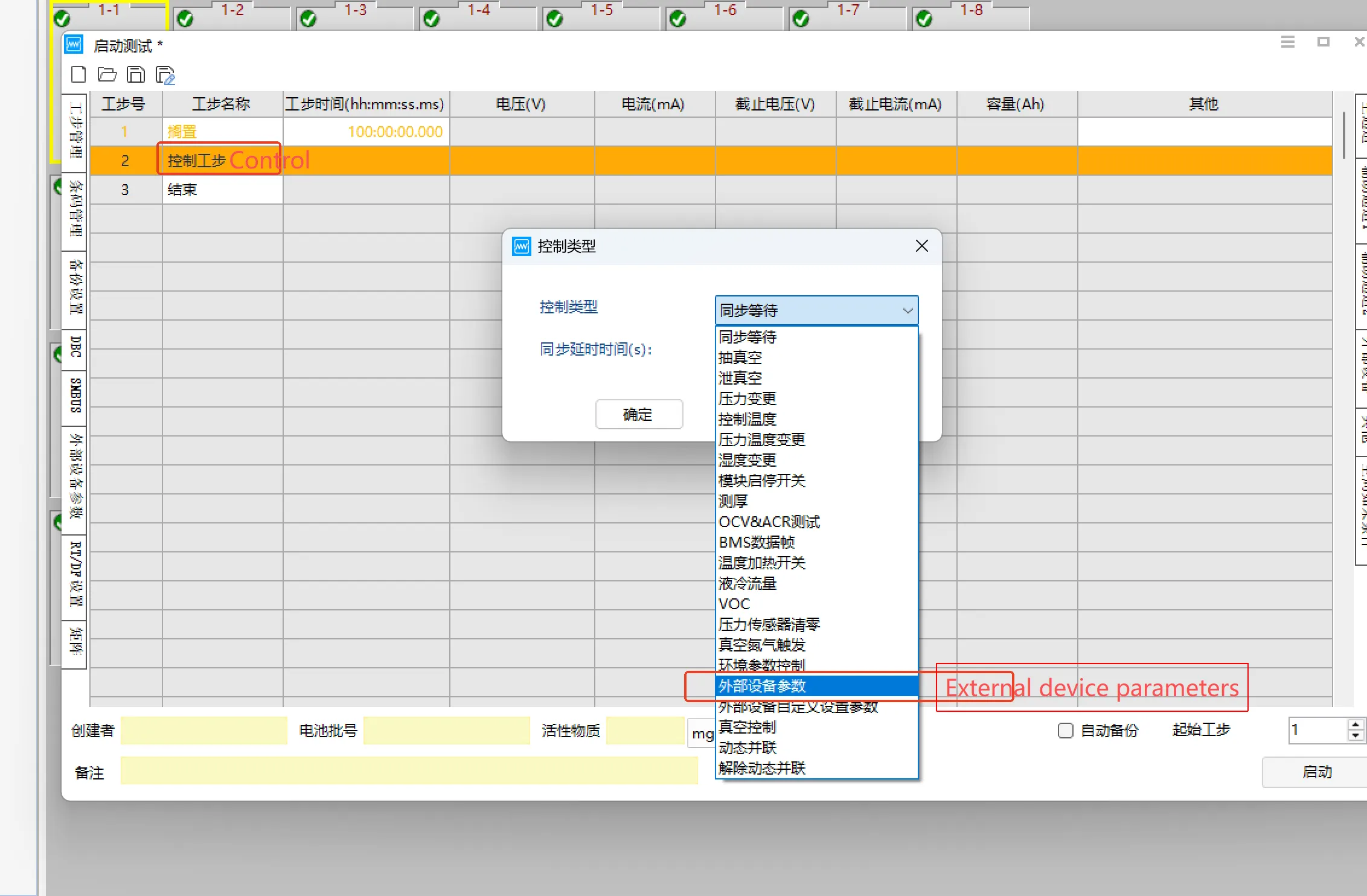Click the 活性物质 input field
This screenshot has height=896, width=1367.
coord(645,731)
